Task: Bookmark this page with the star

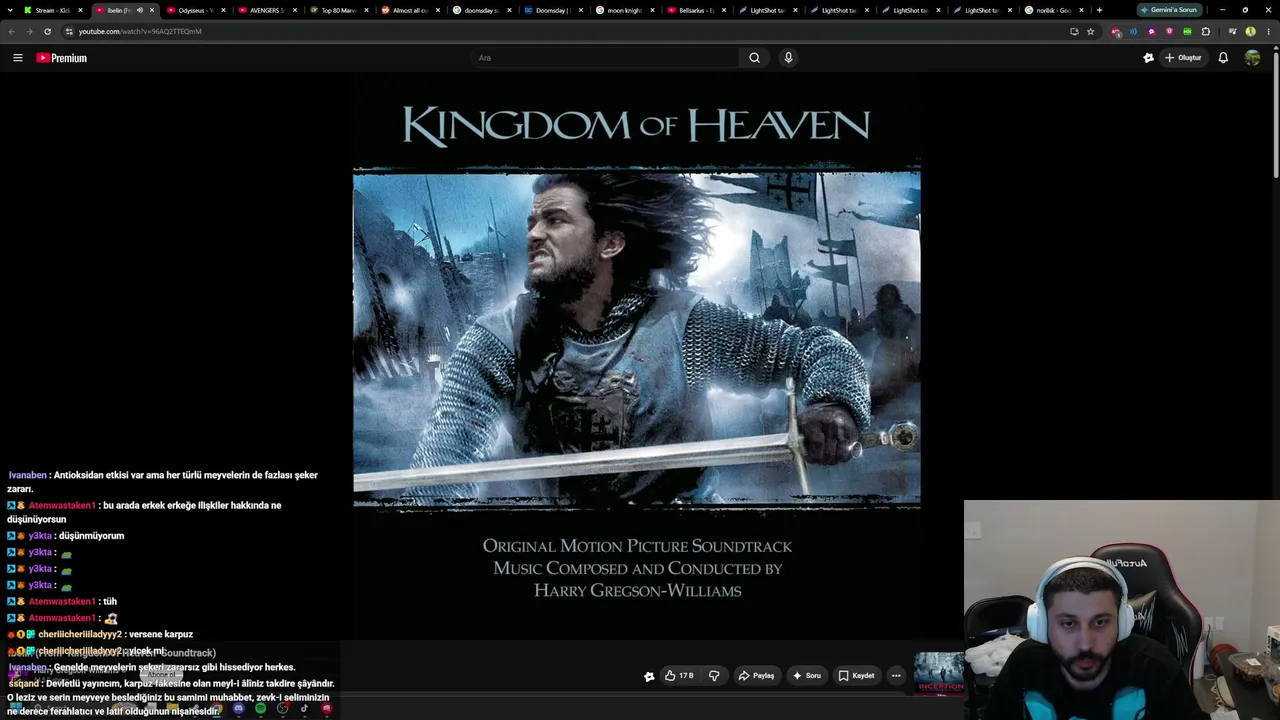Action: (1091, 31)
